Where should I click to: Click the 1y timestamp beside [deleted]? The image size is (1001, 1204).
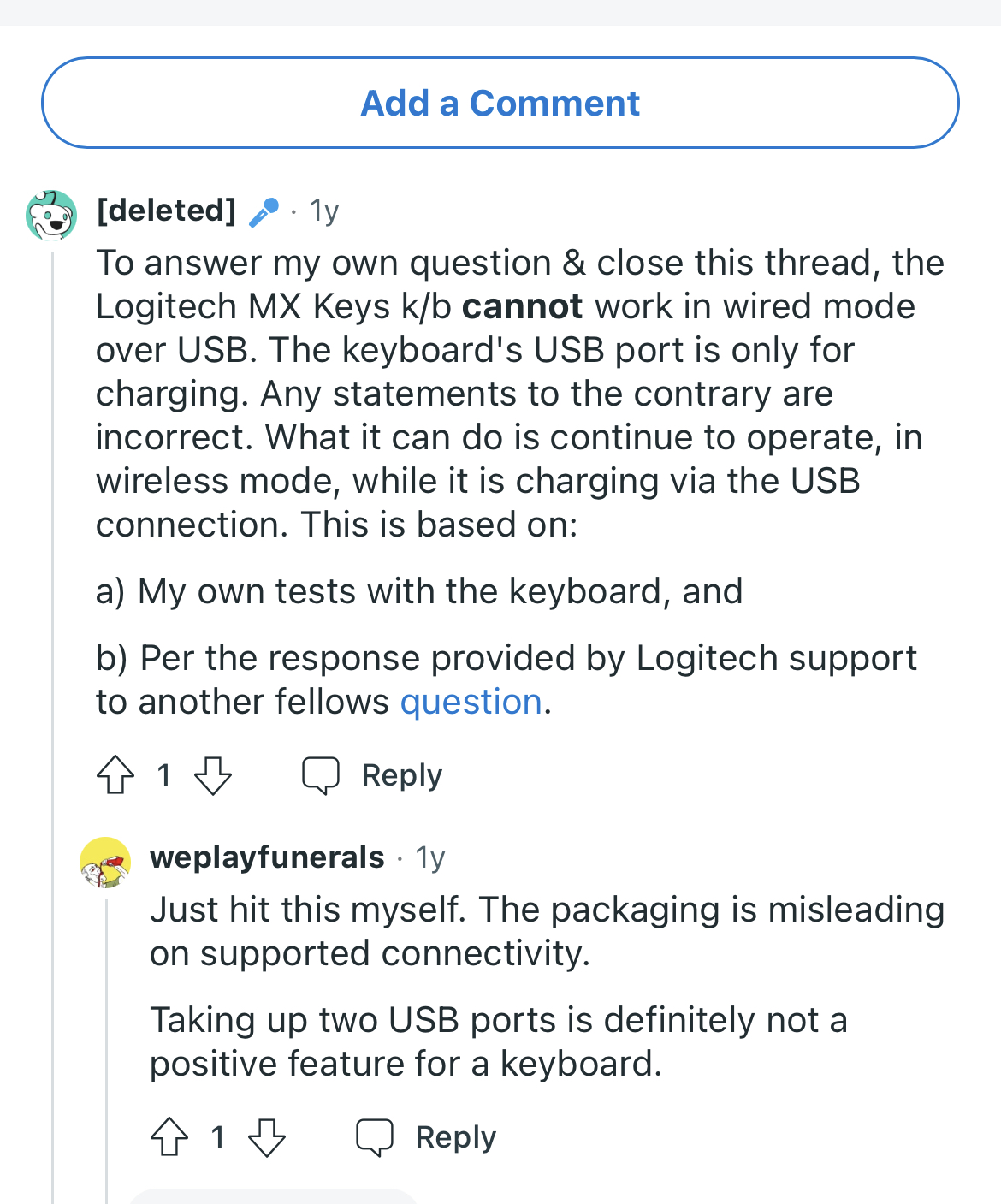pos(324,211)
